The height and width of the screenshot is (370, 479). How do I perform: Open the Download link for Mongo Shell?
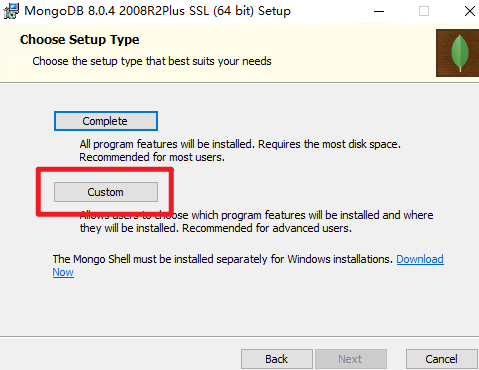[420, 259]
